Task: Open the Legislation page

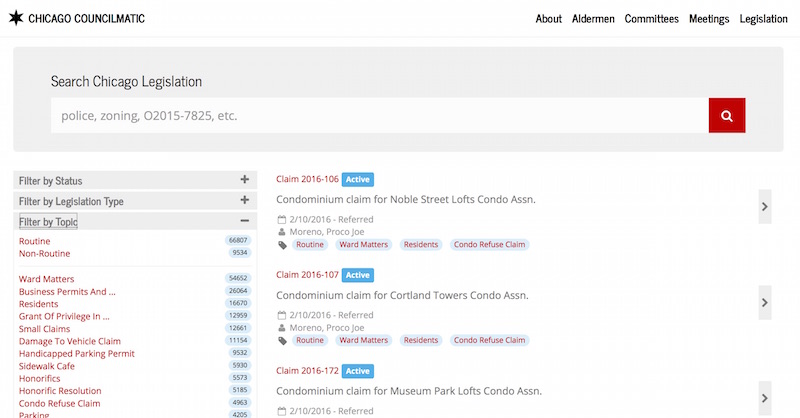Action: click(764, 19)
